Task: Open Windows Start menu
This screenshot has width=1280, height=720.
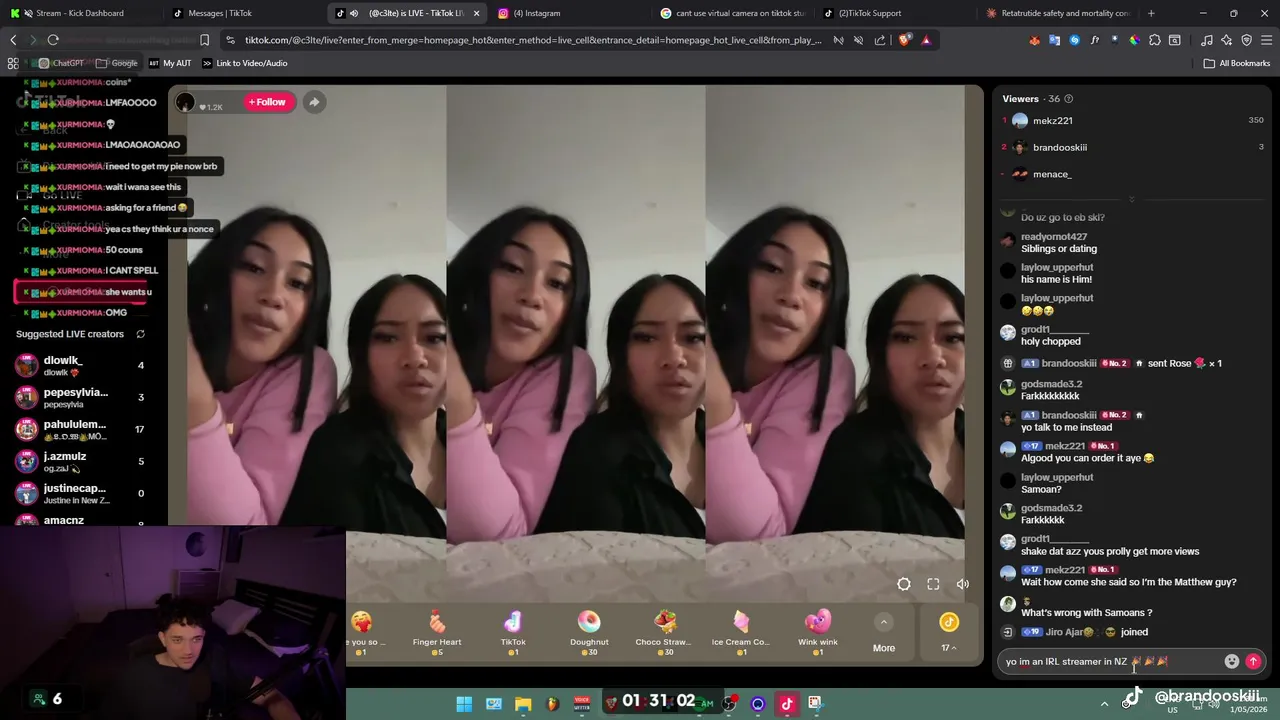Action: pos(464,704)
